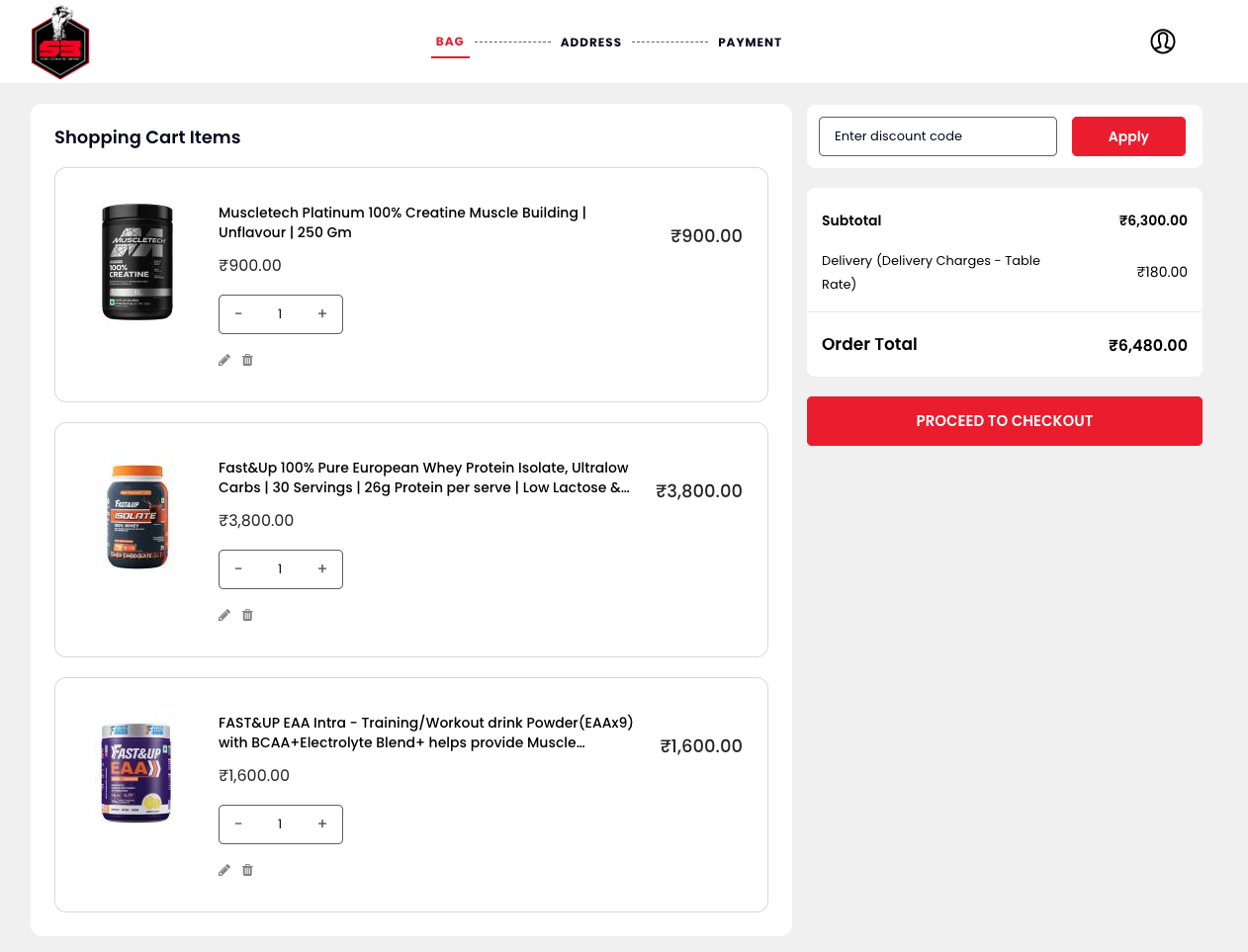Go to the ADDRESS checkout step

coord(591,43)
